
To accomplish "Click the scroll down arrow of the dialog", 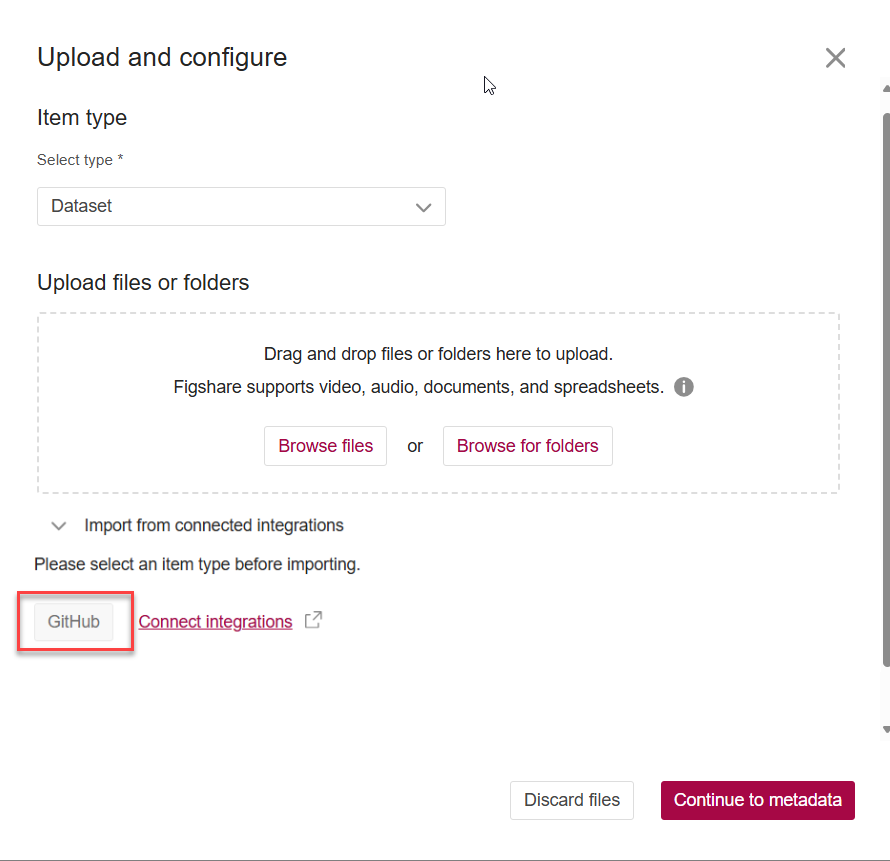I will pyautogui.click(x=885, y=730).
